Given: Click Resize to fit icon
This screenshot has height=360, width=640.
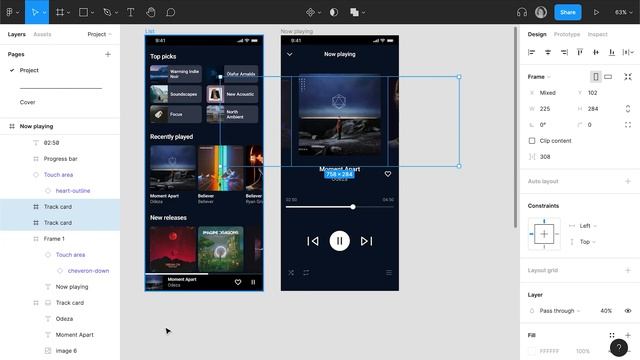Looking at the screenshot, I should [628, 76].
